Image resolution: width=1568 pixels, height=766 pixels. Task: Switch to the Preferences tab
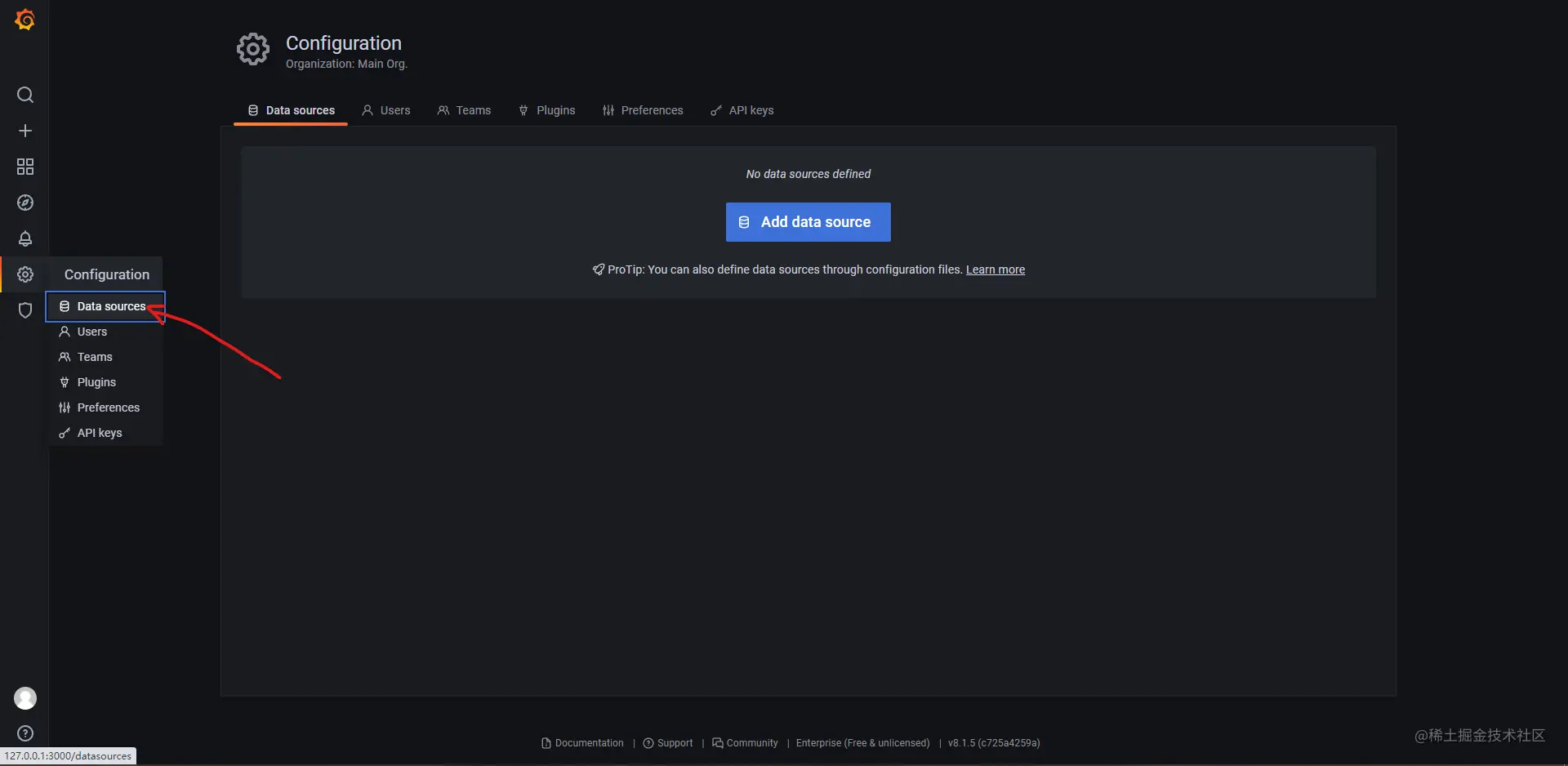643,110
